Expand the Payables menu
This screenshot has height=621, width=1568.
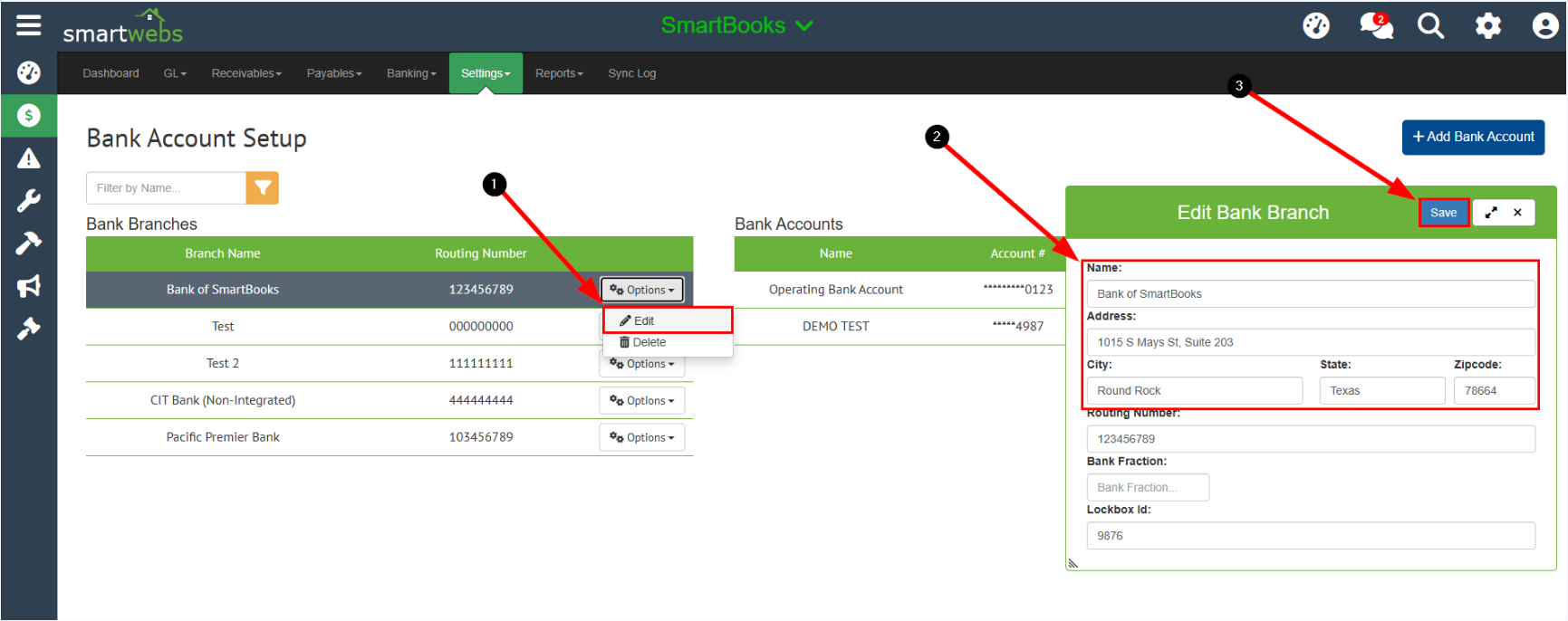pyautogui.click(x=334, y=73)
